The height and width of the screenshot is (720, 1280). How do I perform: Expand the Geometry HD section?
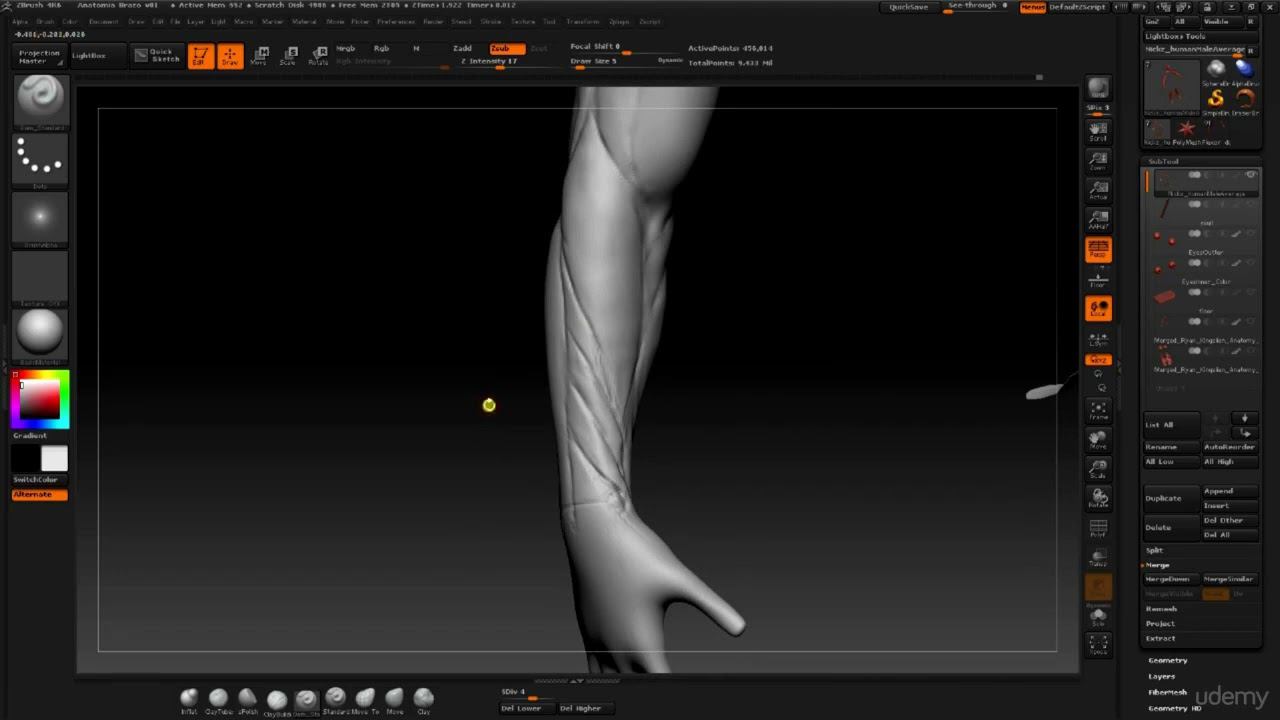point(1174,708)
